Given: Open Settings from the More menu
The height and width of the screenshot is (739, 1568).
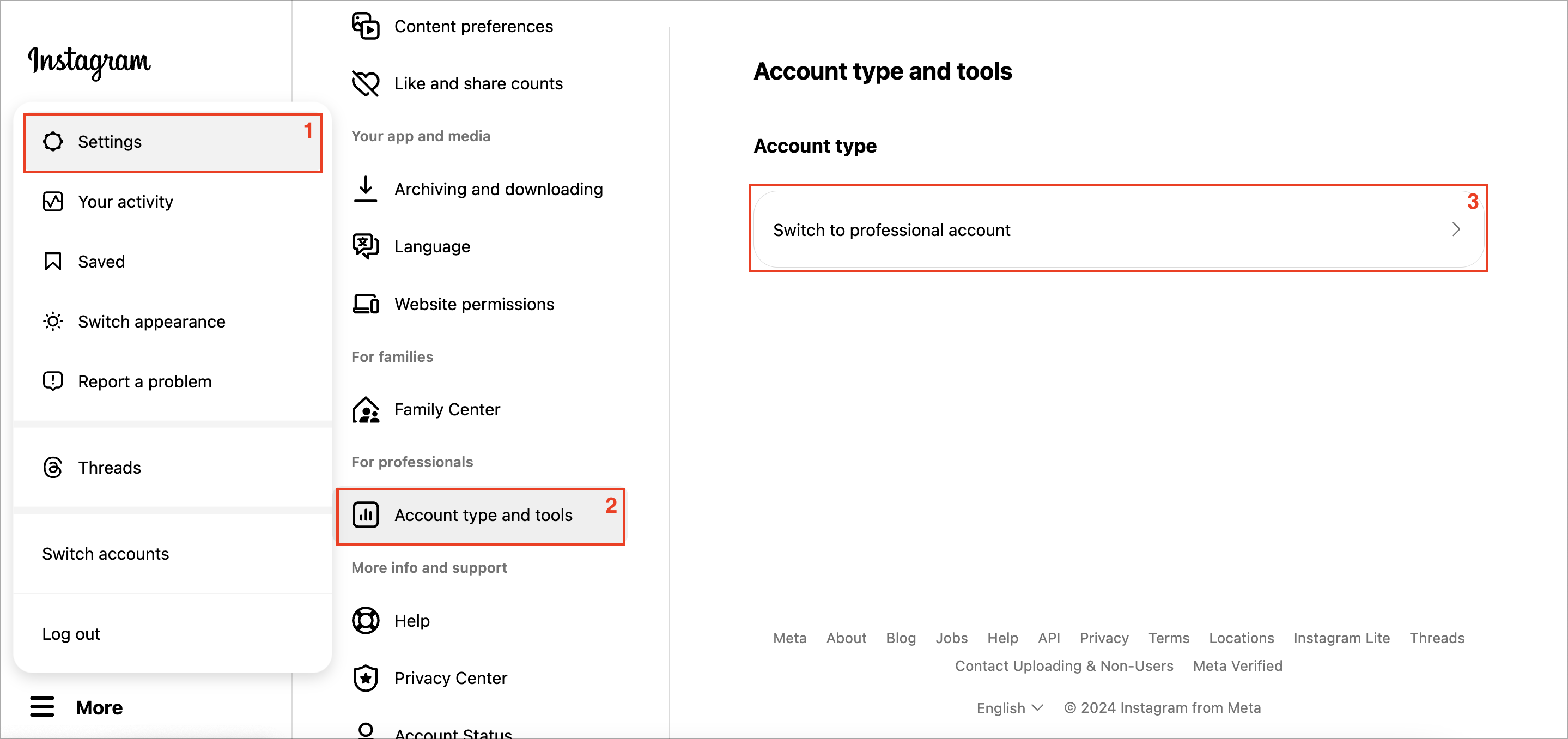Looking at the screenshot, I should pyautogui.click(x=173, y=142).
